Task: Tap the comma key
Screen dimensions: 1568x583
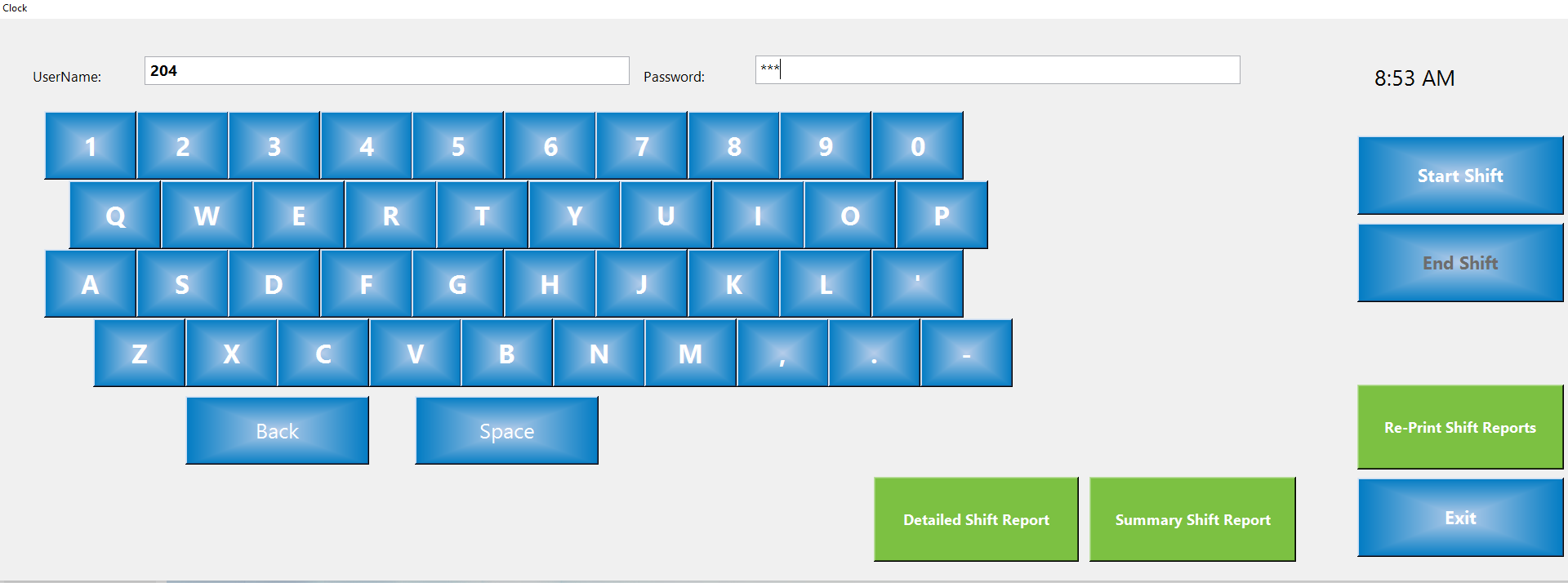Action: 782,354
